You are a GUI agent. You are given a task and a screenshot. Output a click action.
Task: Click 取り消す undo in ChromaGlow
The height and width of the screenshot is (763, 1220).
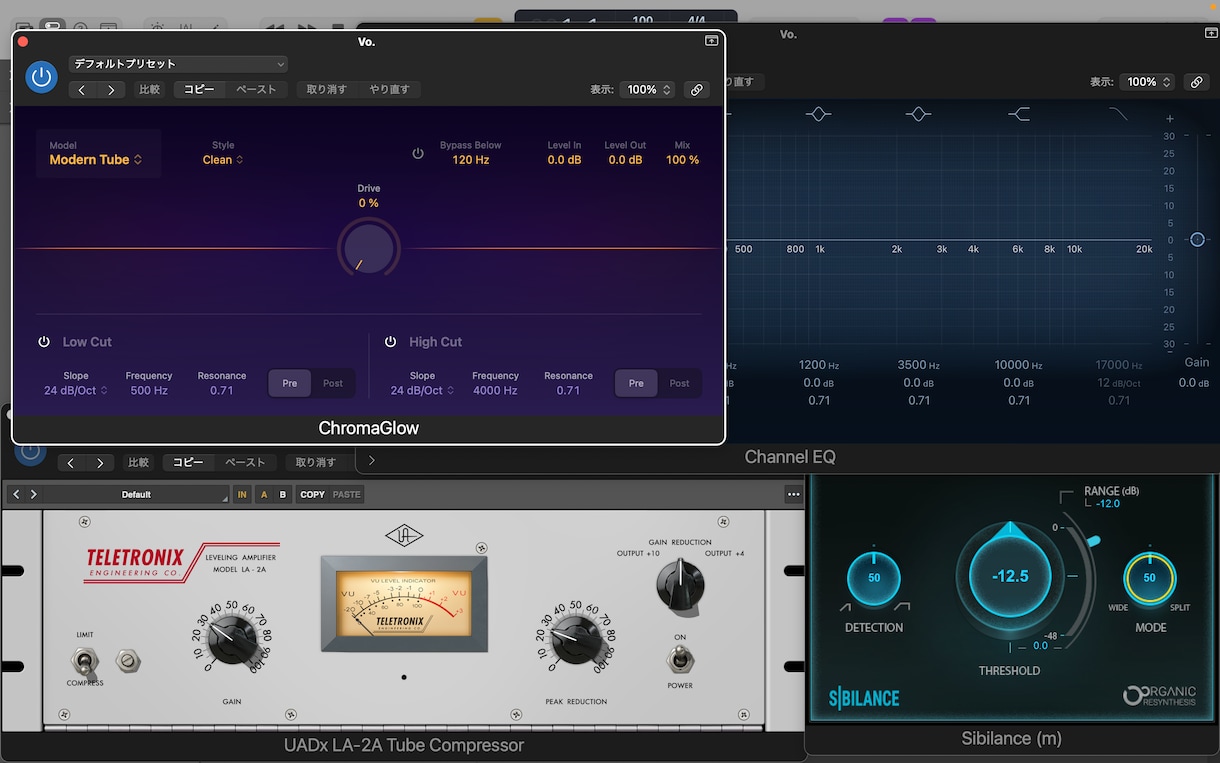[x=327, y=90]
